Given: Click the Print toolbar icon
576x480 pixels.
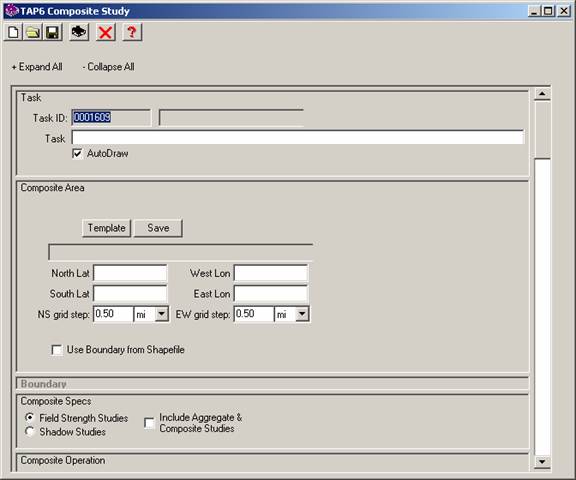Looking at the screenshot, I should pos(79,32).
